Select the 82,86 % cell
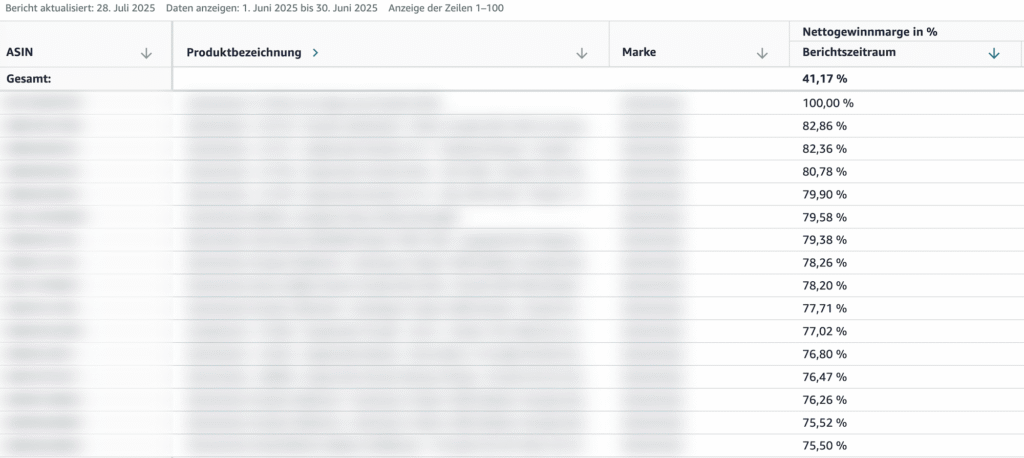This screenshot has height=458, width=1024. pyautogui.click(x=824, y=125)
